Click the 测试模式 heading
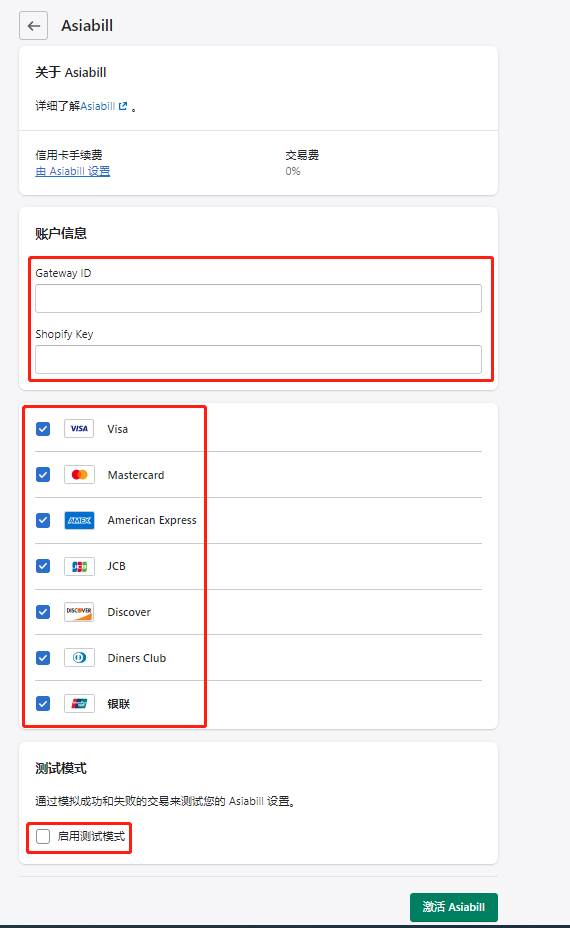The width and height of the screenshot is (570, 928). tap(61, 768)
